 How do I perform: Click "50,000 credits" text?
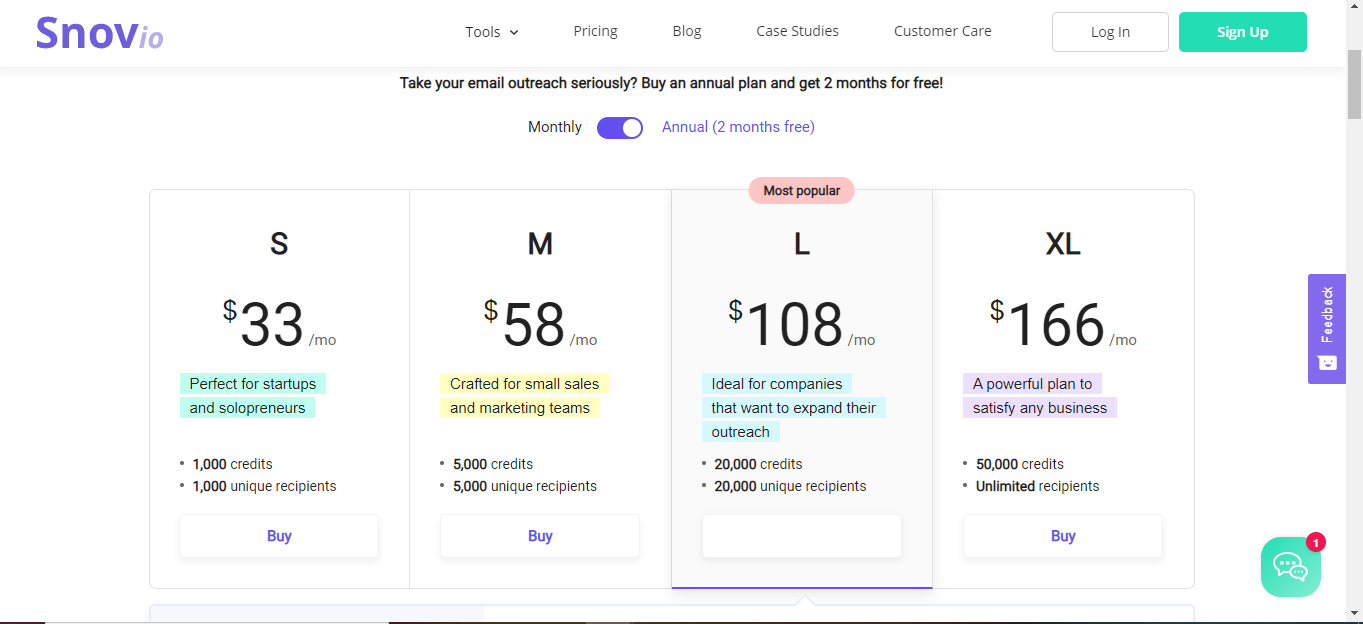tap(1020, 464)
